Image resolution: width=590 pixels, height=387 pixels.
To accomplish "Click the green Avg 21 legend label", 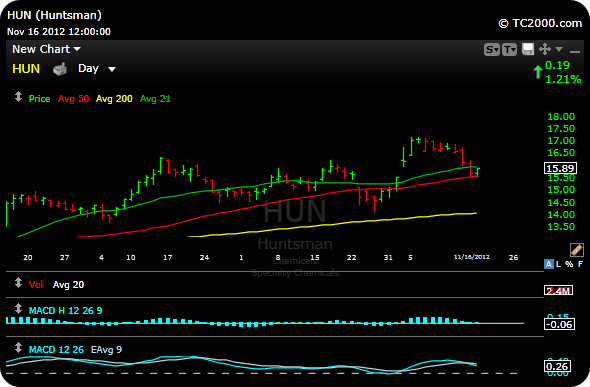I will click(155, 99).
